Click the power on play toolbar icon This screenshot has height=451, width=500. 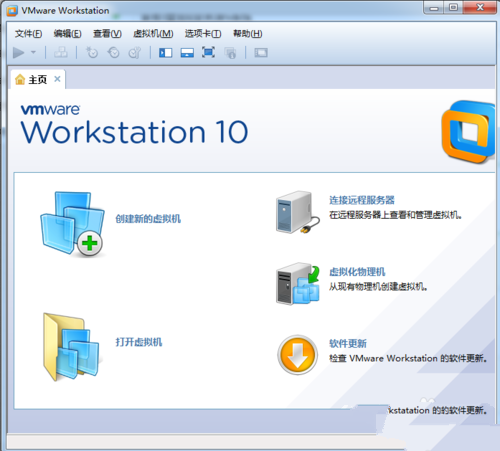[x=19, y=53]
